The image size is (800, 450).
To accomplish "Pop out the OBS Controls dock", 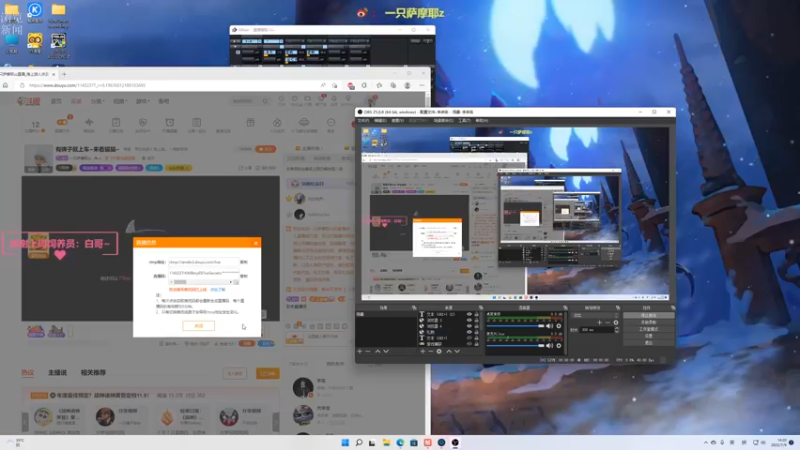I will (672, 308).
